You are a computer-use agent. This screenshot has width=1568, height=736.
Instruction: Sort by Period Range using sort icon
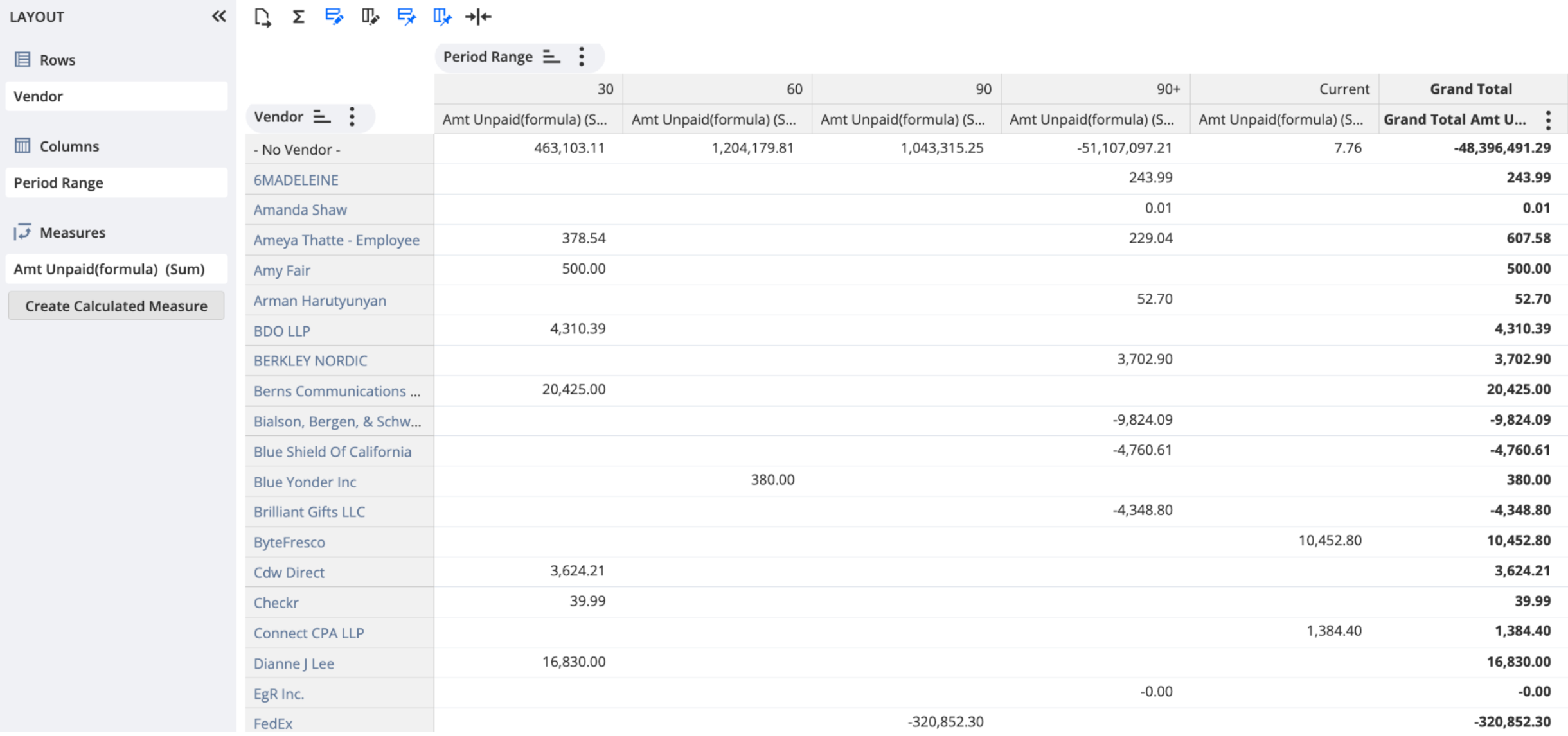pos(551,57)
